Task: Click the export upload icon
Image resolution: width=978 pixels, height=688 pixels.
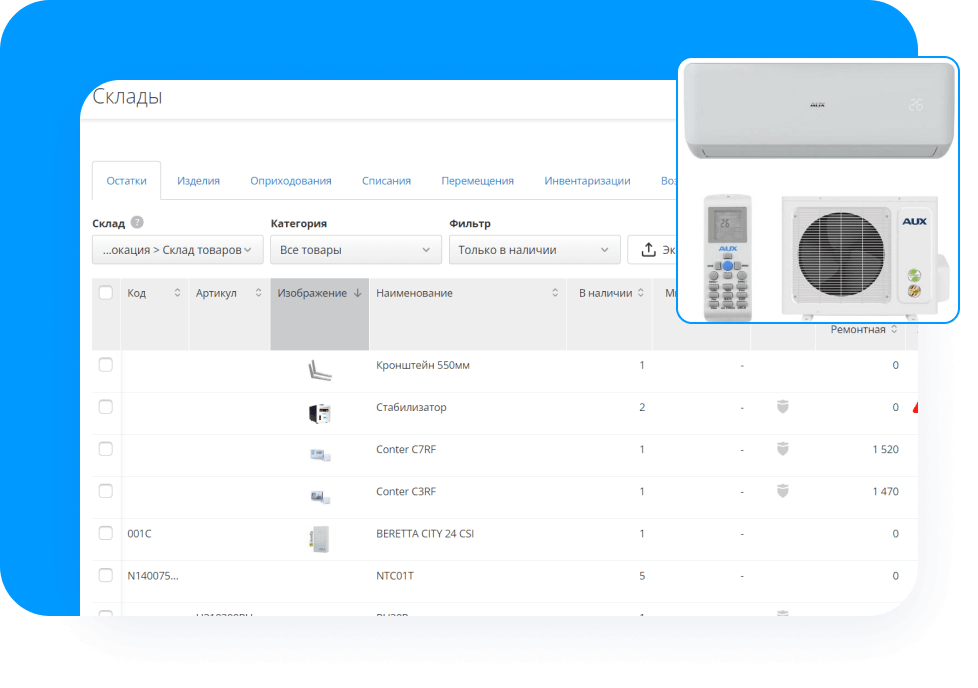Action: [x=648, y=250]
